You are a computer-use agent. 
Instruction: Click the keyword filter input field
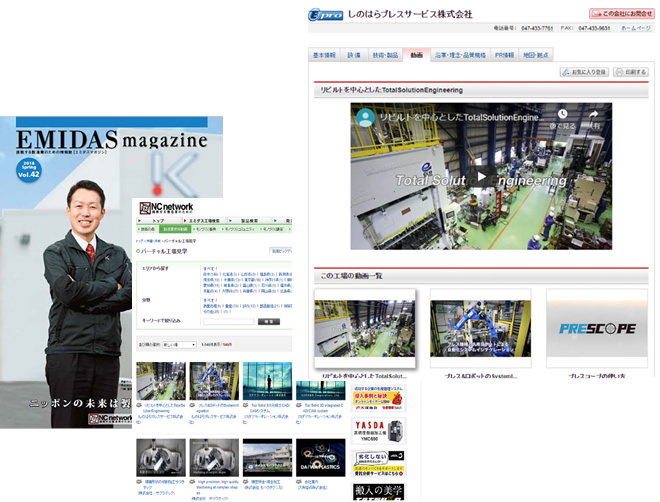click(x=229, y=321)
